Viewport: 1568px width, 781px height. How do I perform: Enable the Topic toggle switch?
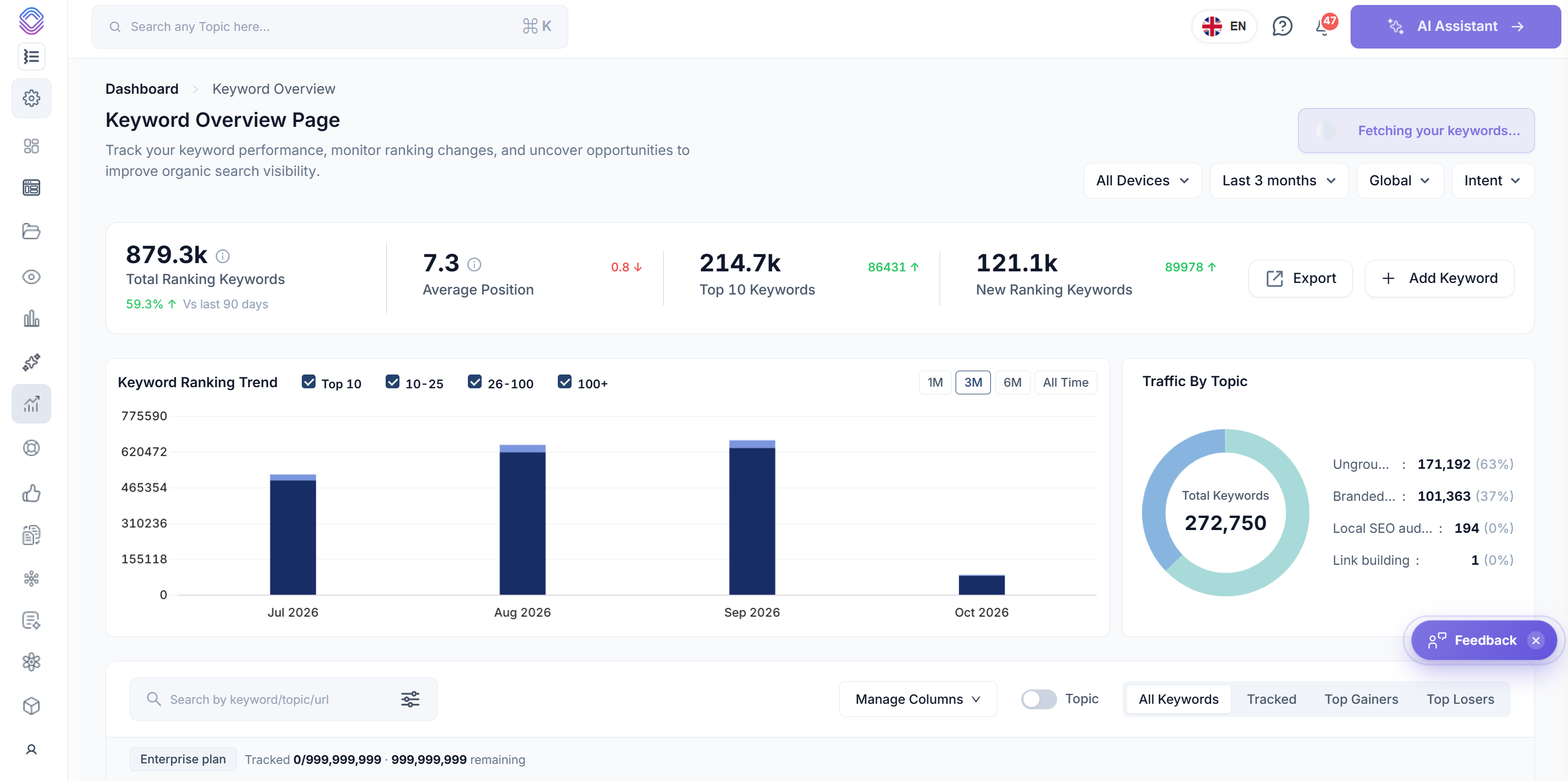coord(1038,699)
